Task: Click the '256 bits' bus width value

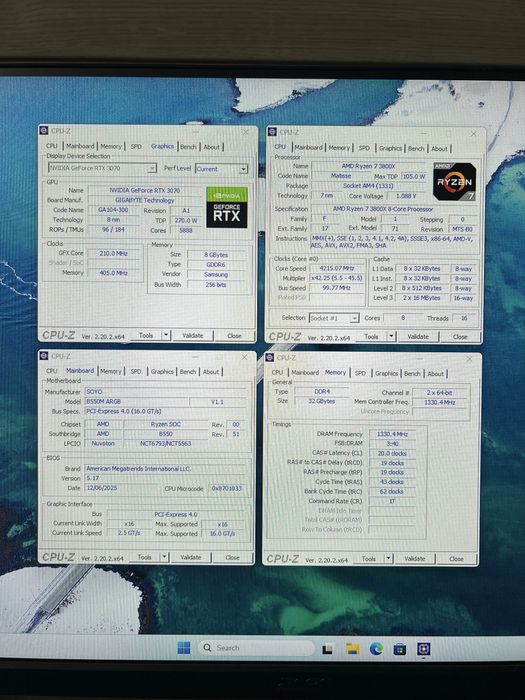Action: click(x=216, y=284)
